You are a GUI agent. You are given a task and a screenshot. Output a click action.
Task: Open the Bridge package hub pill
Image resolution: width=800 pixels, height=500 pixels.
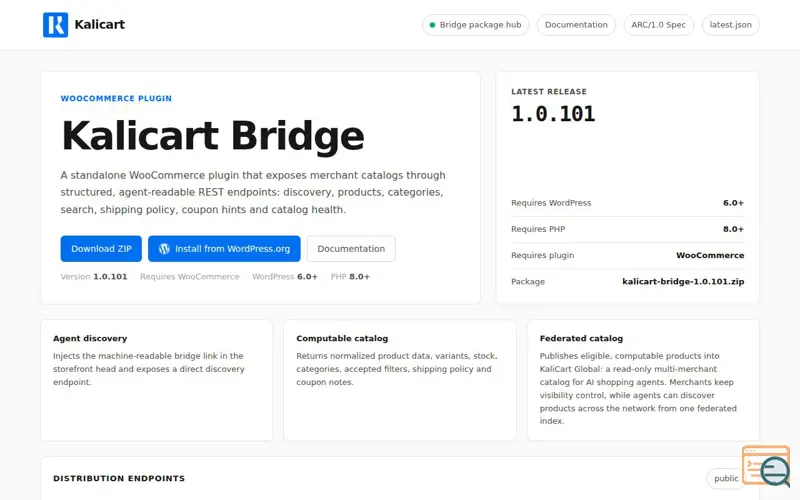point(476,25)
